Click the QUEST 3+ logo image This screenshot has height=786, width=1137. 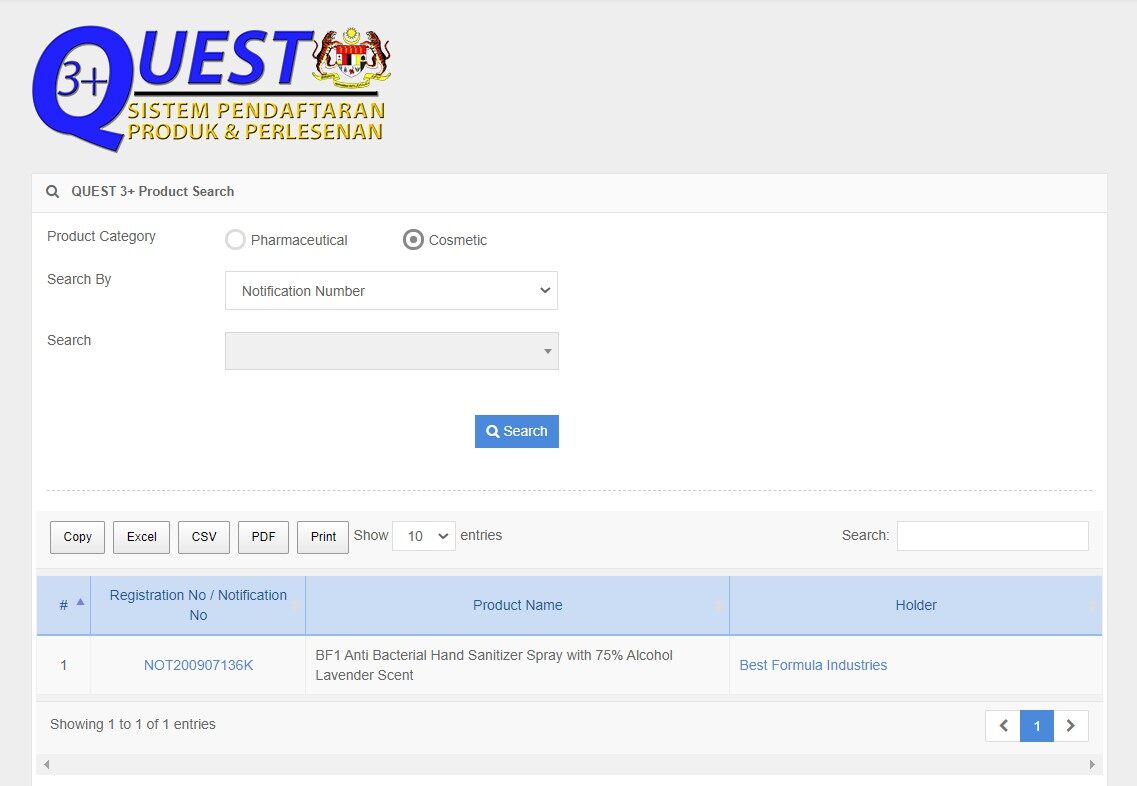pos(211,88)
